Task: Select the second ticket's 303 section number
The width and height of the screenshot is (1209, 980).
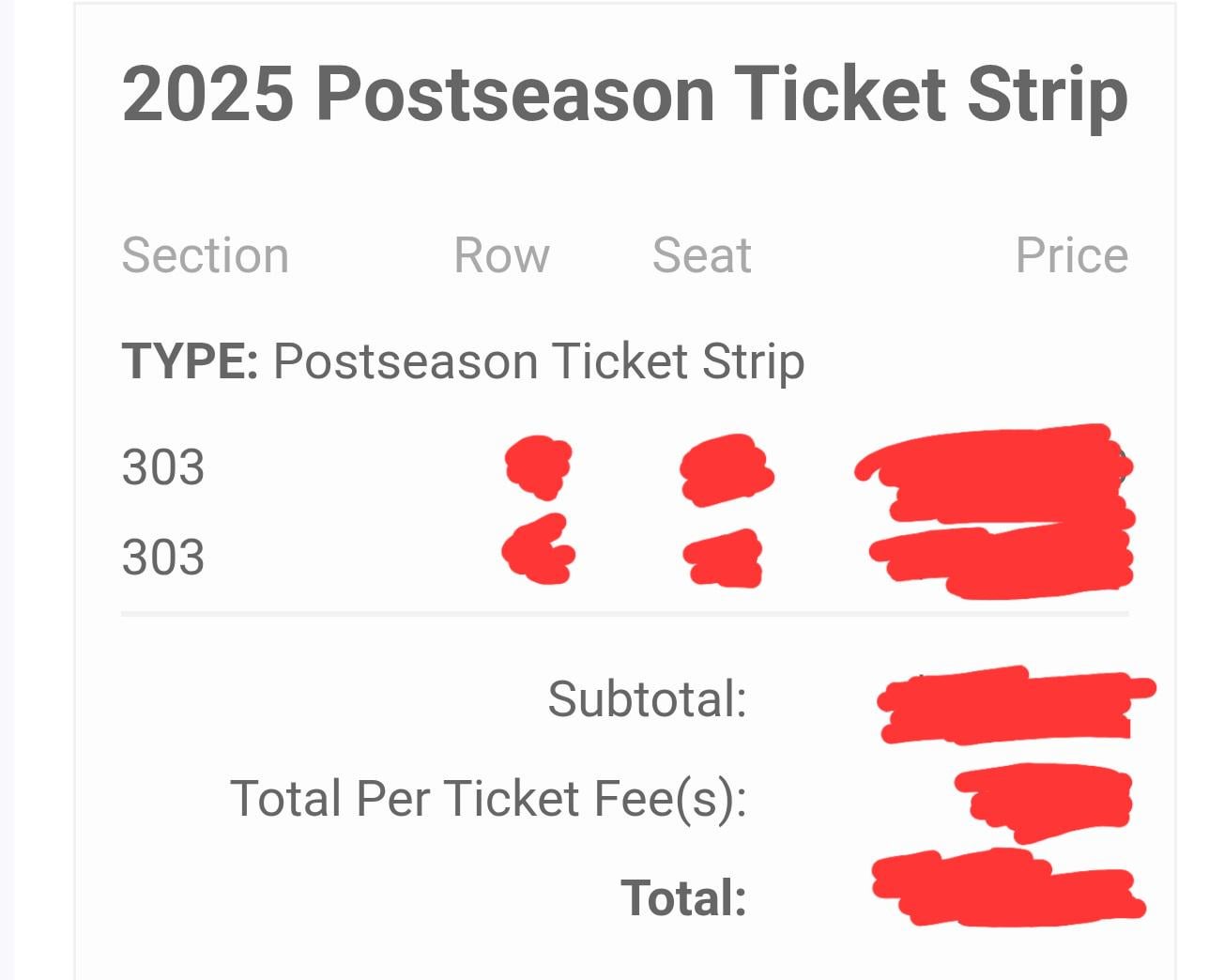Action: tap(162, 557)
